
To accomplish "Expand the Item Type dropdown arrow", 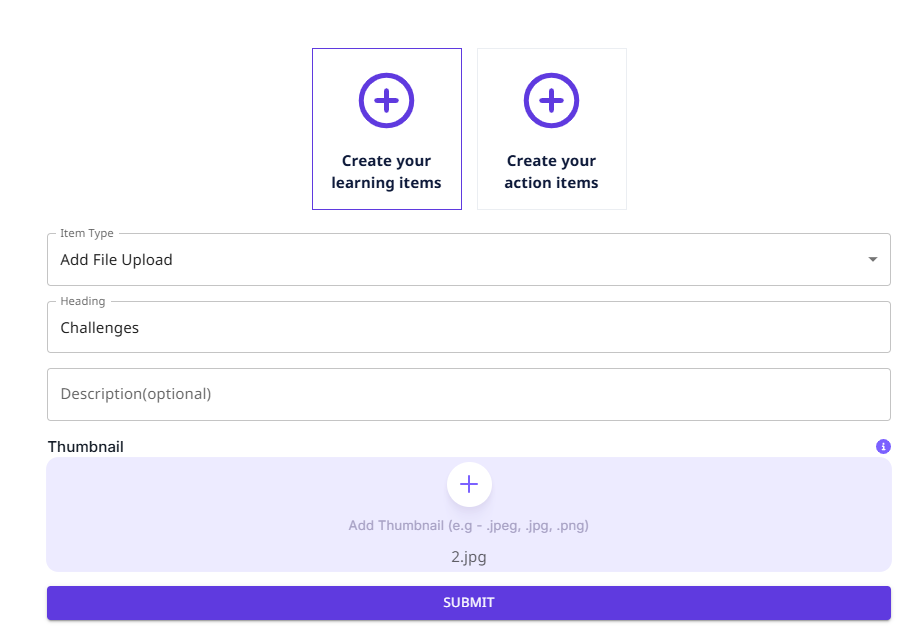I will 872,260.
